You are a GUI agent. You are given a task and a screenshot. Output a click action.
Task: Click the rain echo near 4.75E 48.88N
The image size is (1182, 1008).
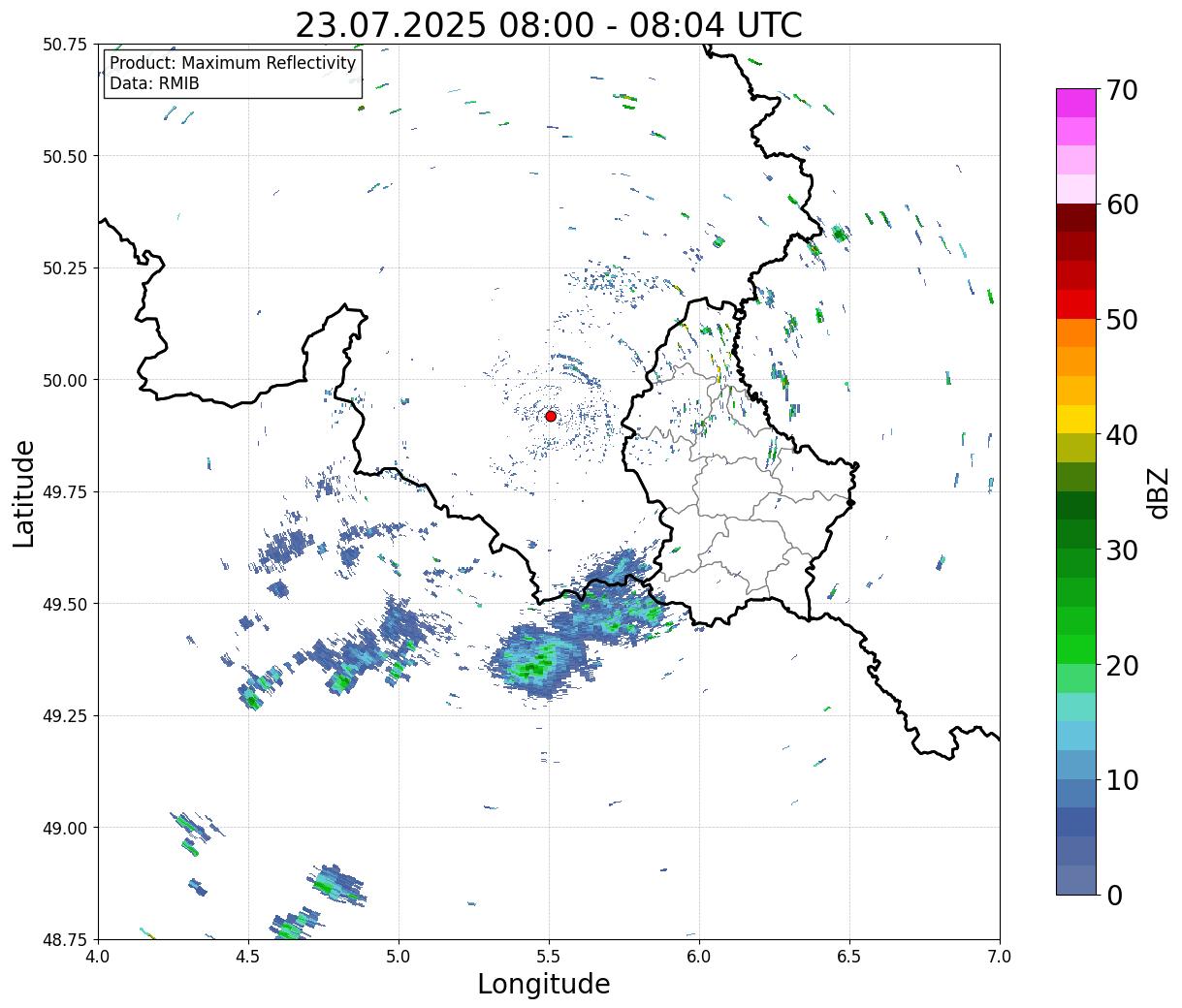(337, 885)
